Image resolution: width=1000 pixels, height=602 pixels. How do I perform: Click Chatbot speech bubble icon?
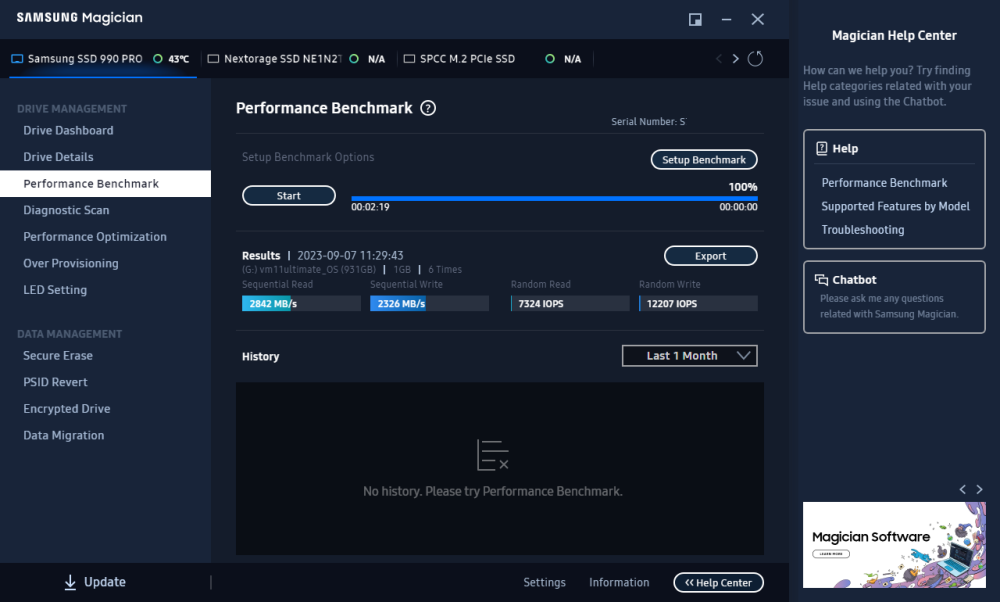pos(821,279)
